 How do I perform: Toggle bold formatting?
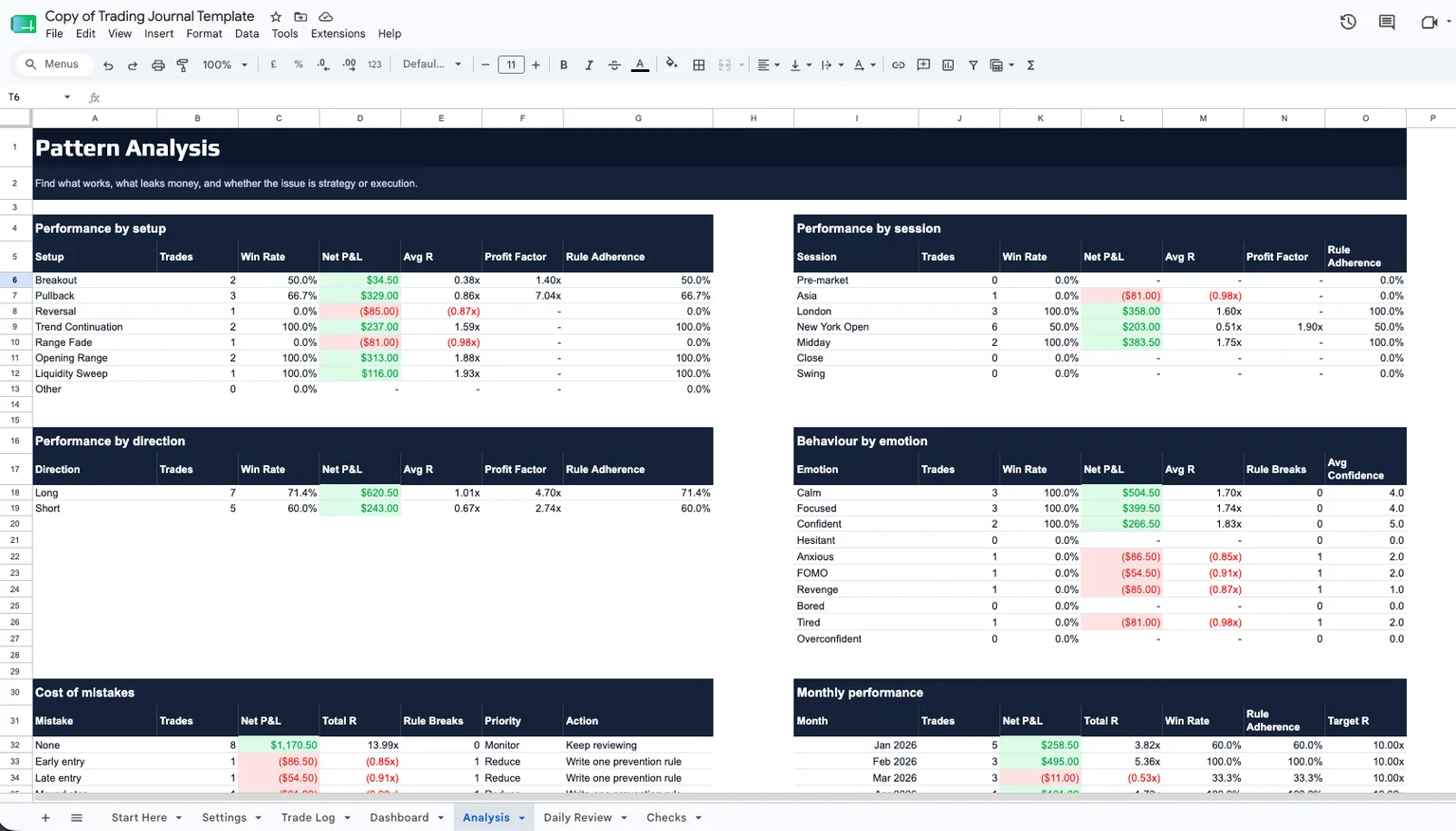point(564,65)
